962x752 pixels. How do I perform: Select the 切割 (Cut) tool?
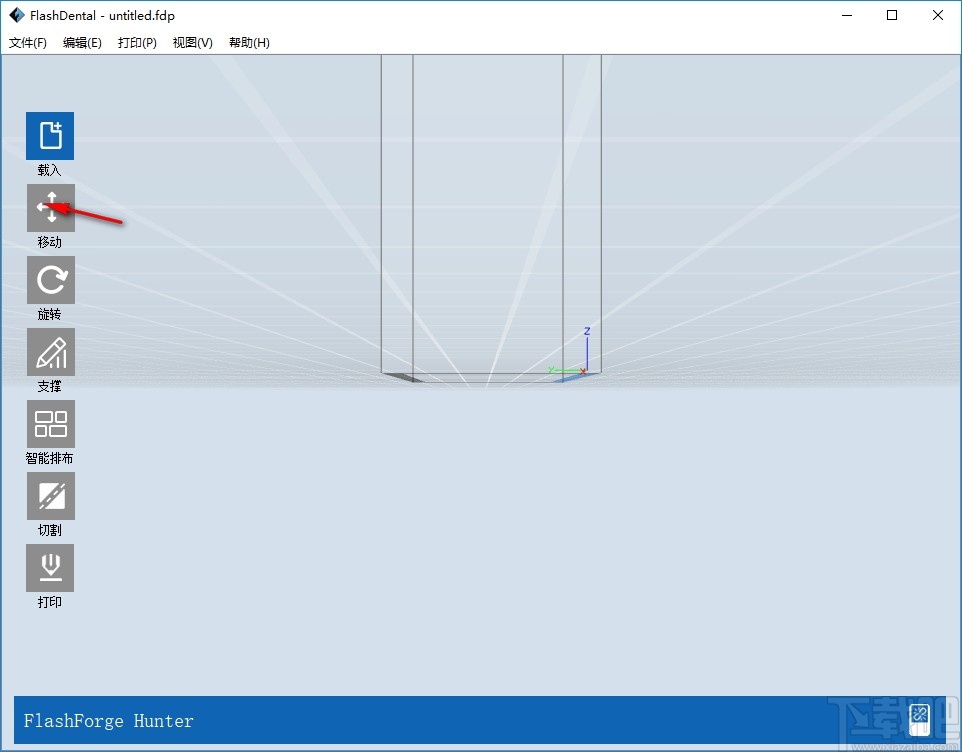pos(50,496)
